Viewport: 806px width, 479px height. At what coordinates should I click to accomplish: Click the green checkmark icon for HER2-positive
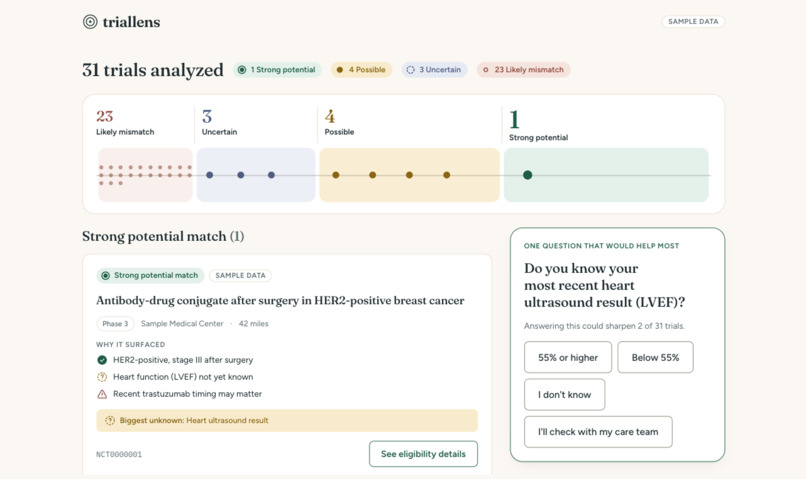pyautogui.click(x=102, y=360)
